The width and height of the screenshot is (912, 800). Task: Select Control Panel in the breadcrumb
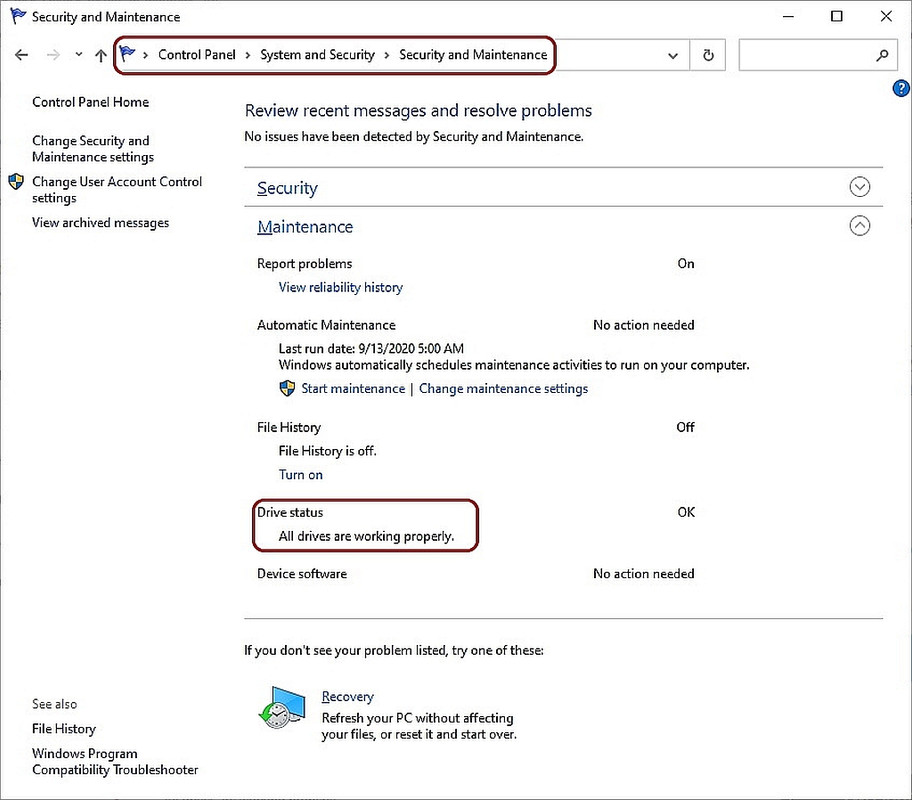coord(197,55)
